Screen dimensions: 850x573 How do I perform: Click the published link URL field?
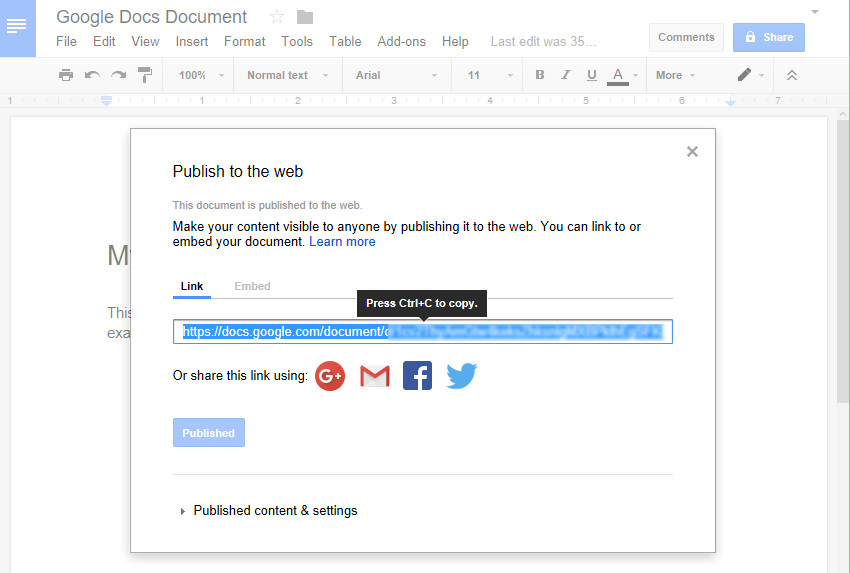pos(423,332)
